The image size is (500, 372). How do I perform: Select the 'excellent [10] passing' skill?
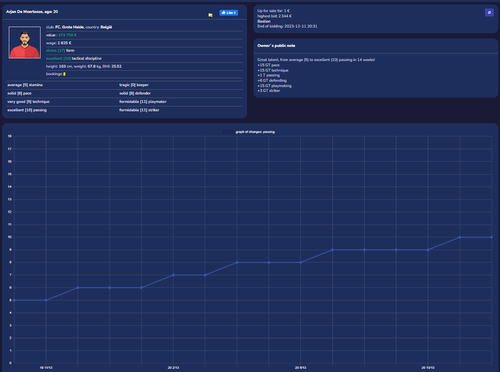(27, 110)
